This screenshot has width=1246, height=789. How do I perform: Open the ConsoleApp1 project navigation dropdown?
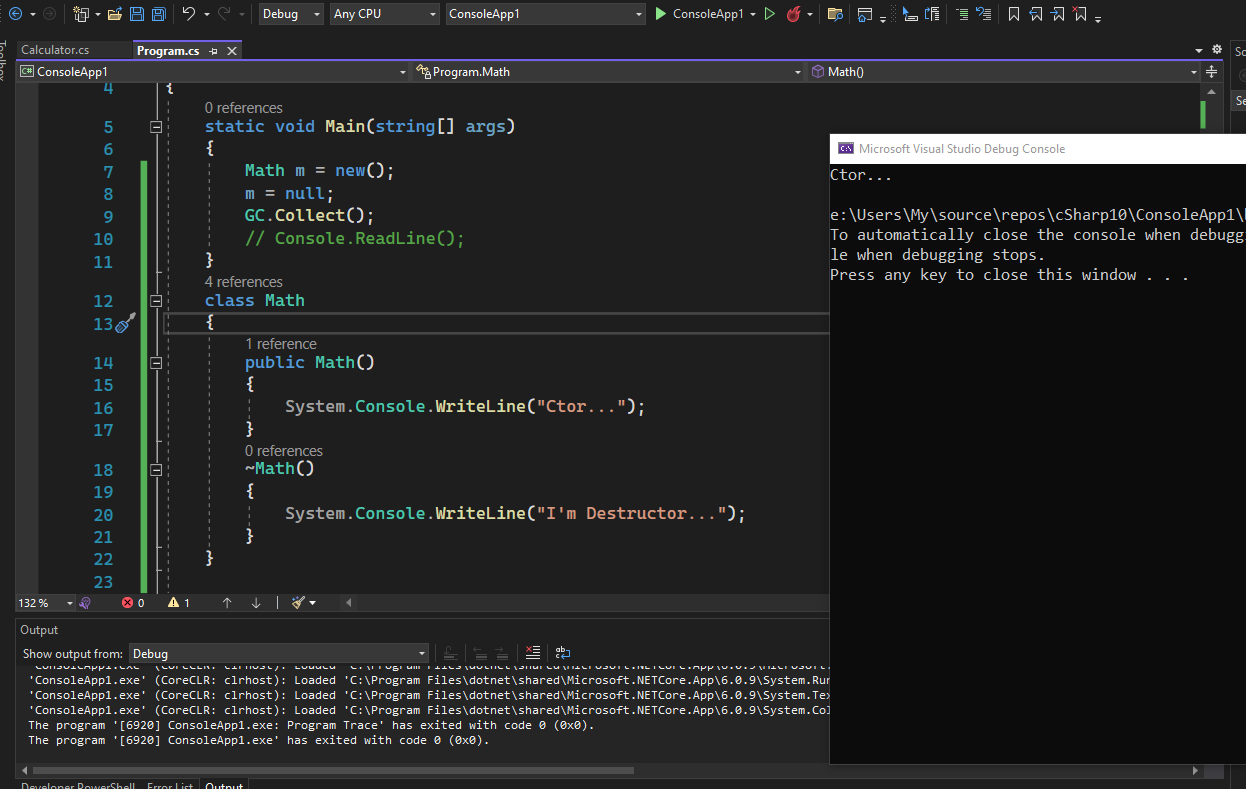214,72
